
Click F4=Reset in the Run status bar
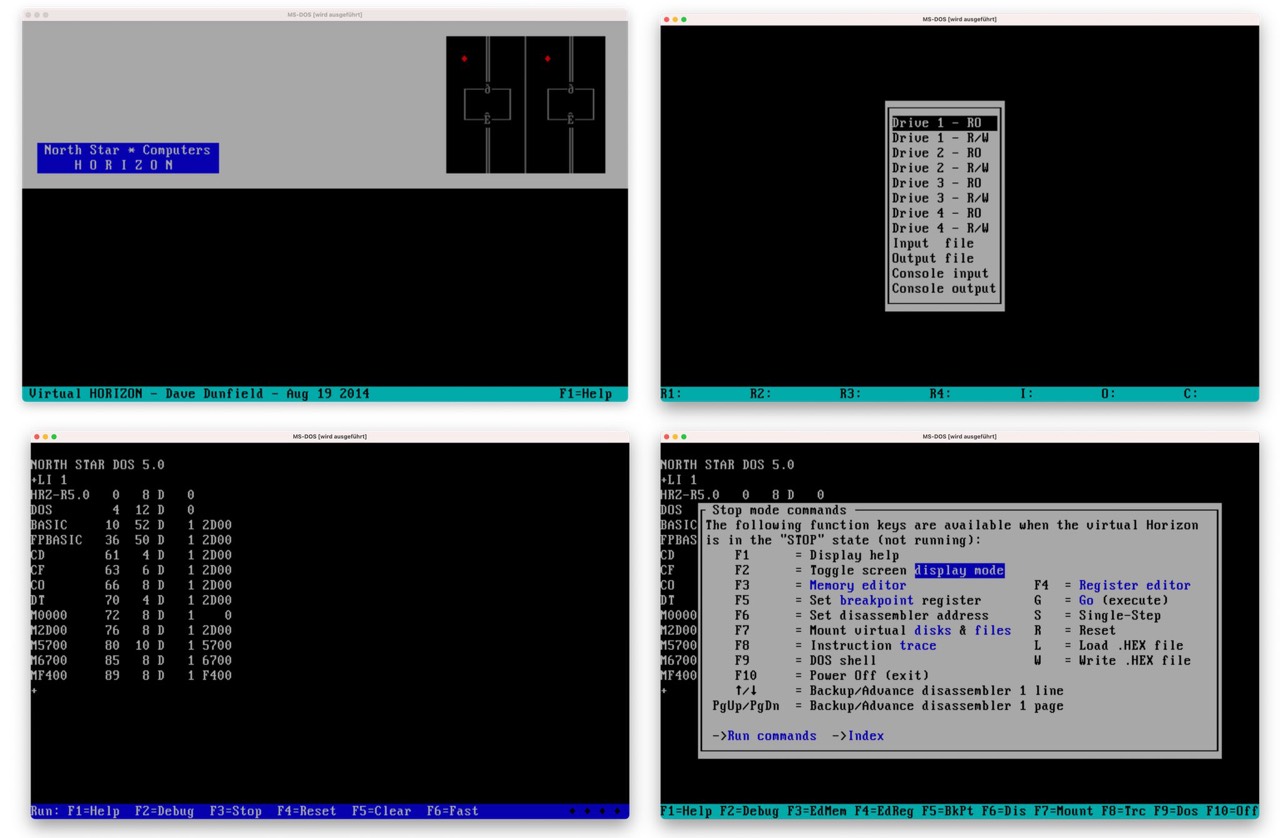[x=307, y=811]
